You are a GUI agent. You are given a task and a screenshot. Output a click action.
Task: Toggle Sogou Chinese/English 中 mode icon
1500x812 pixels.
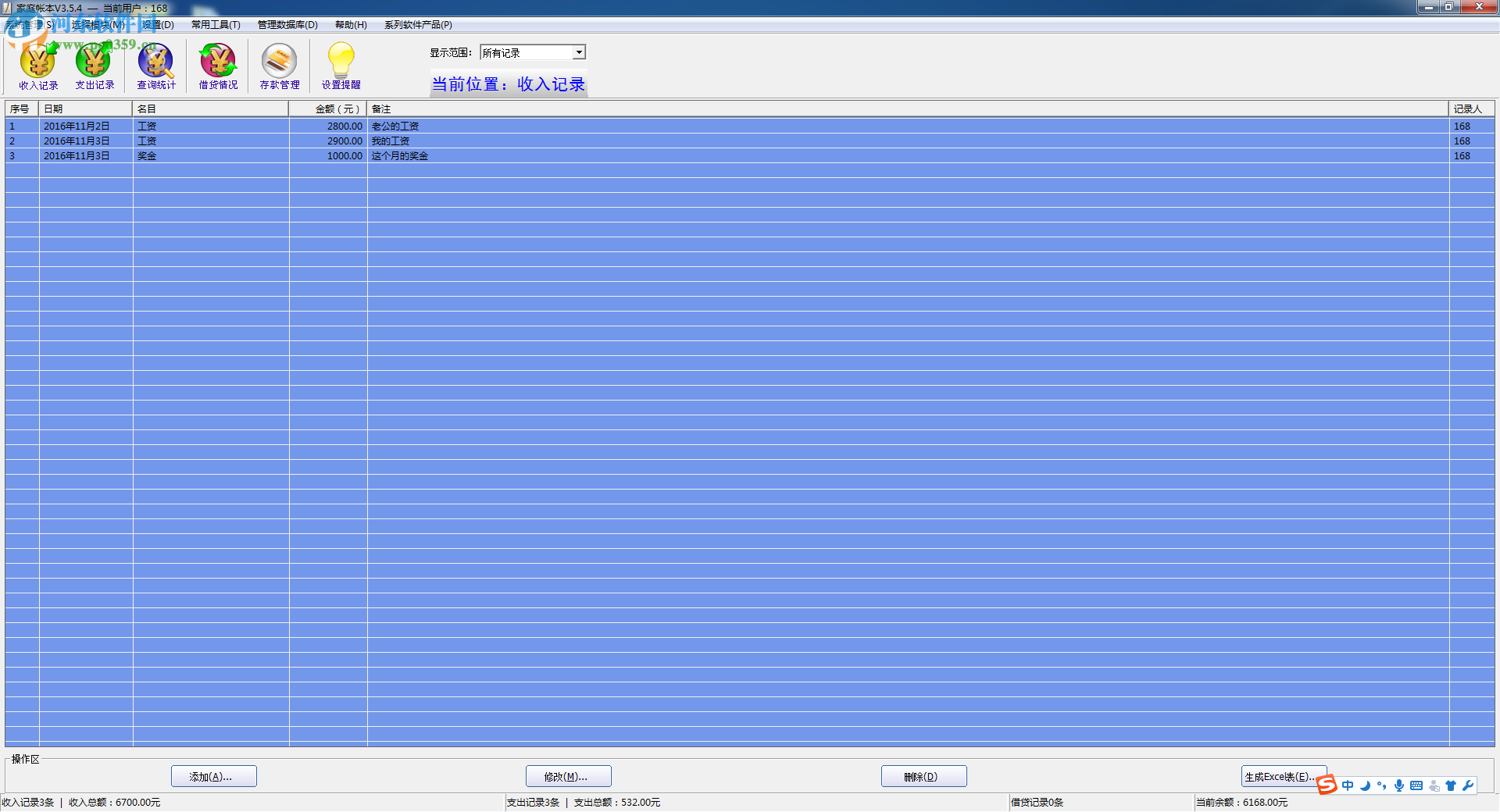[1348, 785]
